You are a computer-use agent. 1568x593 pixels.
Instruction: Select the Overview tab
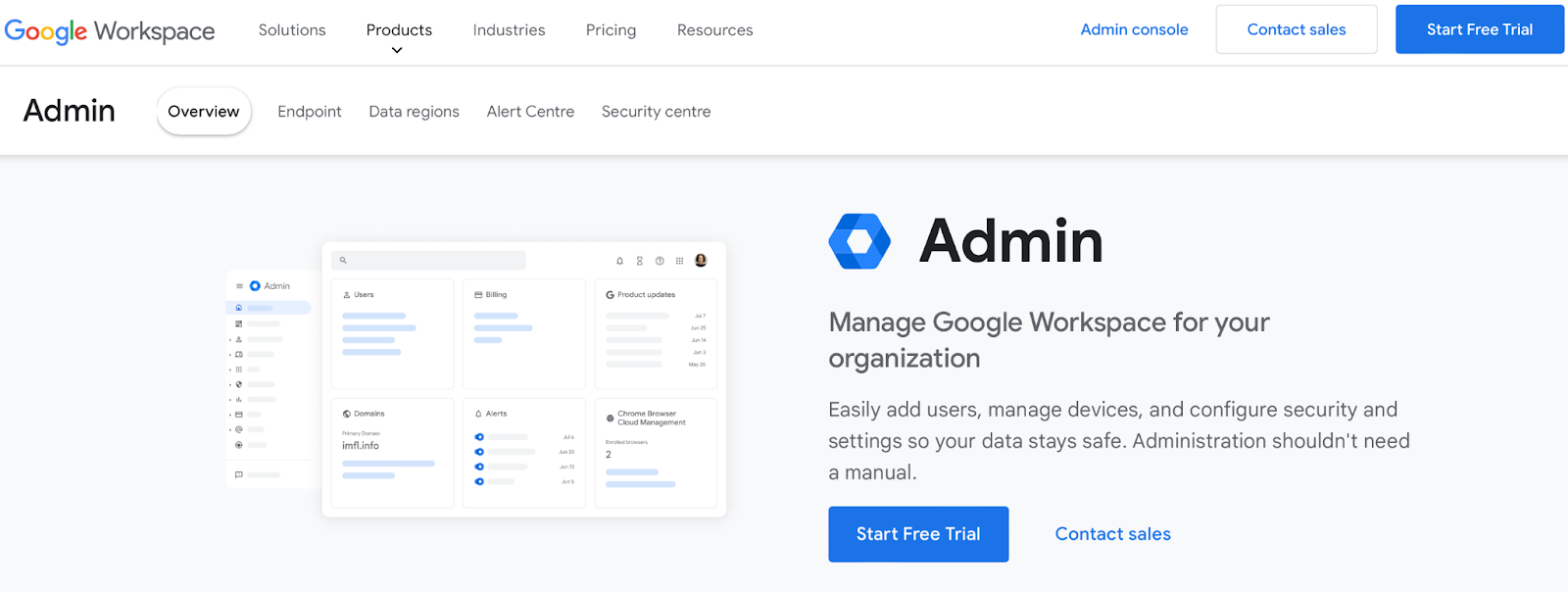[204, 112]
